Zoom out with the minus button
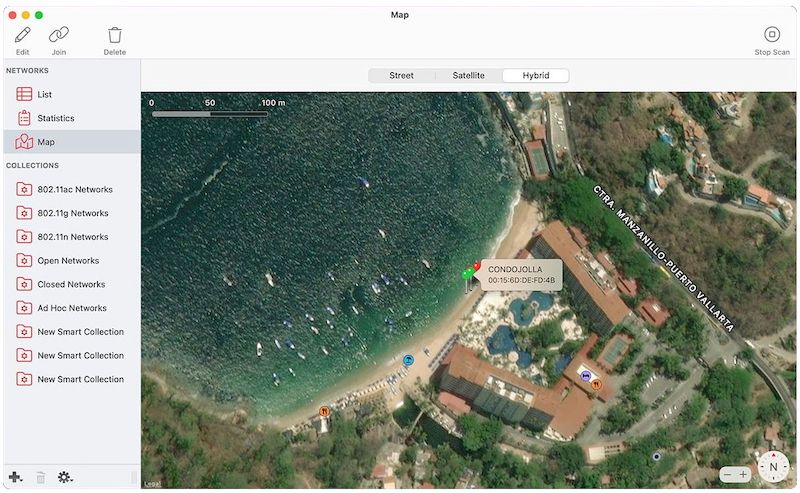Image resolution: width=800 pixels, height=493 pixels. click(x=728, y=475)
